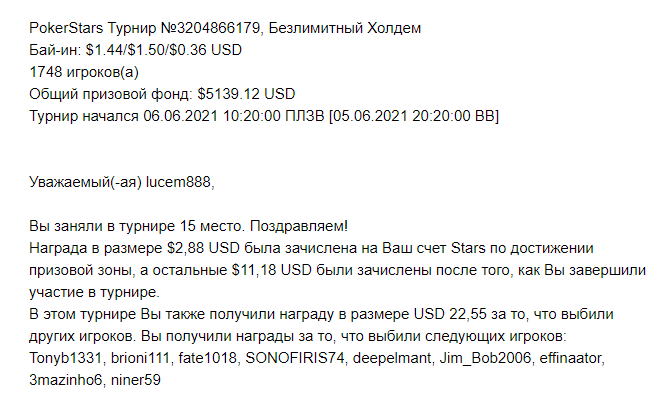The image size is (659, 406).
Task: Click the bracketed time 05.06.2021 20:20:00
Action: pyautogui.click(x=401, y=116)
